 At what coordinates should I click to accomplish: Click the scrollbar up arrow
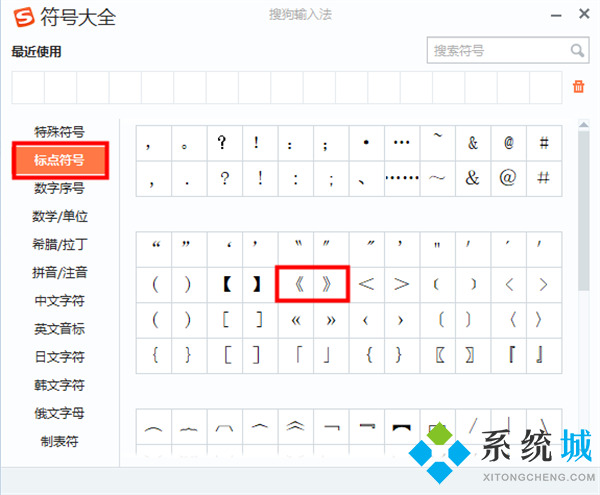pos(584,125)
